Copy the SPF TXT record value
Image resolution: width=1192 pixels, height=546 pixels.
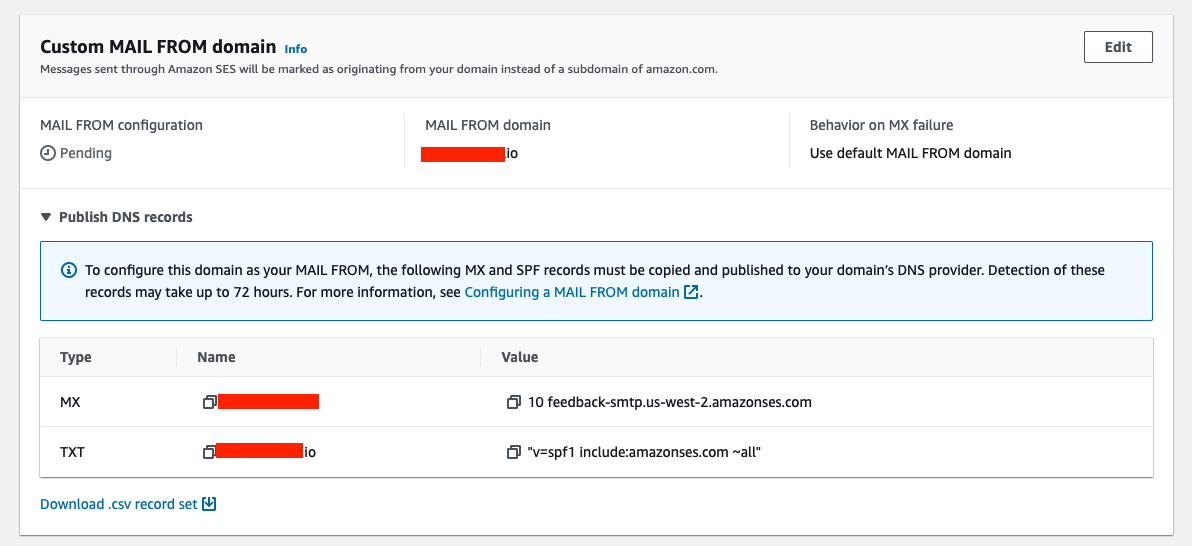[x=514, y=452]
